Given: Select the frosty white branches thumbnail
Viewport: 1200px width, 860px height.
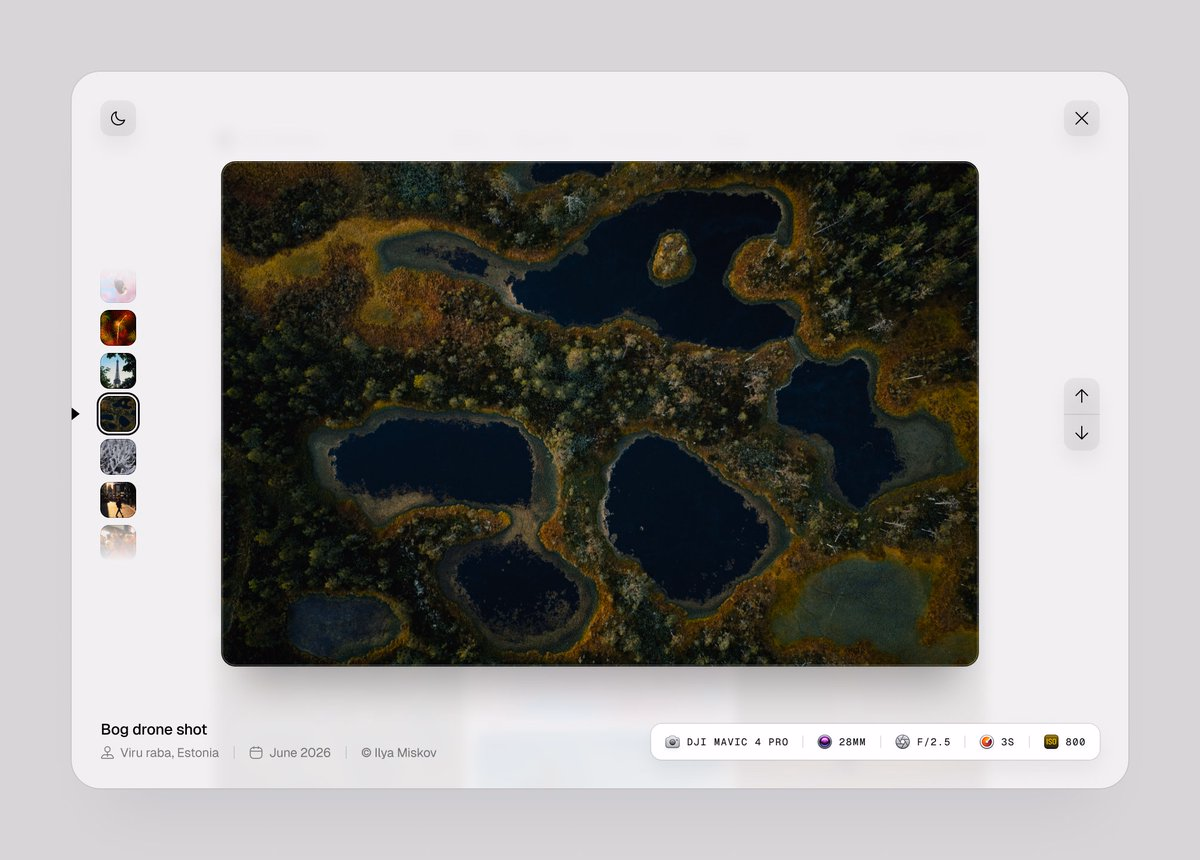Looking at the screenshot, I should [118, 457].
